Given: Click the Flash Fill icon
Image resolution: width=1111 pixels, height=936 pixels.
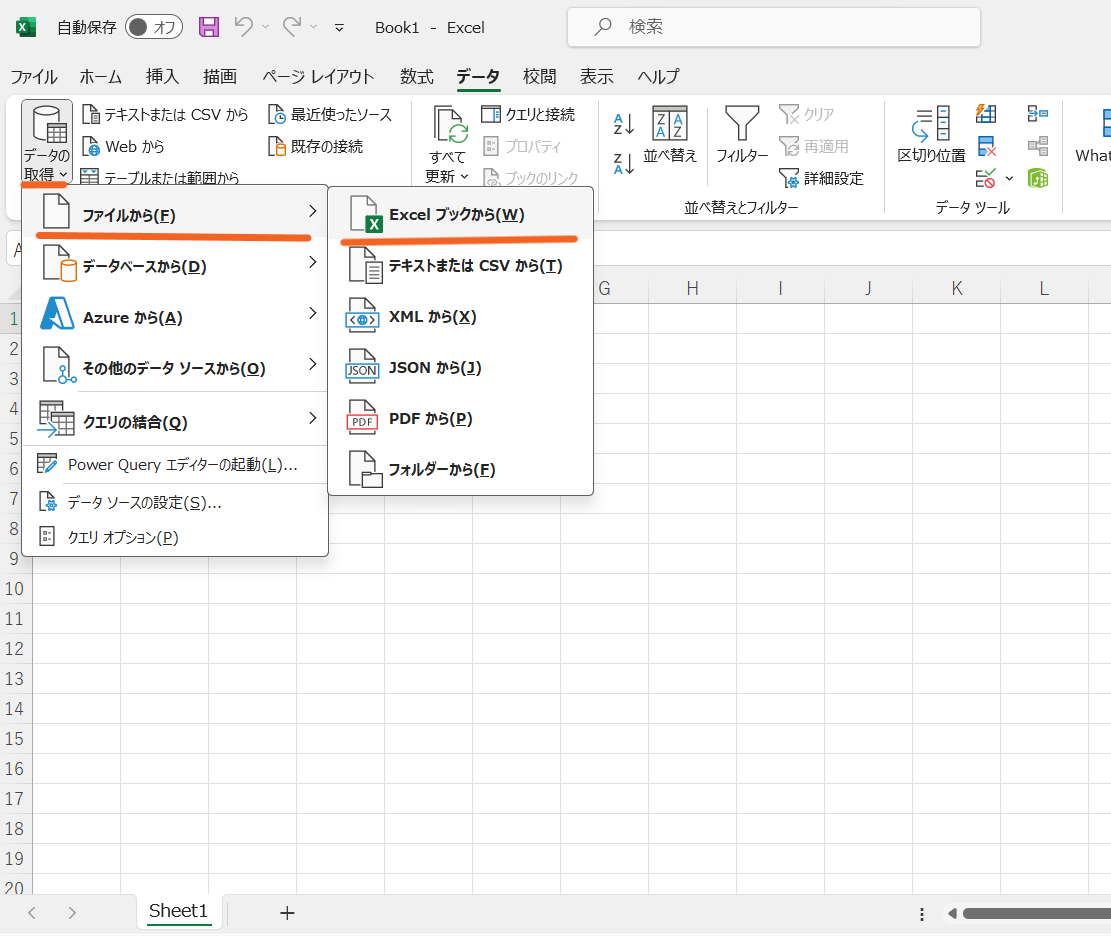Looking at the screenshot, I should point(986,113).
